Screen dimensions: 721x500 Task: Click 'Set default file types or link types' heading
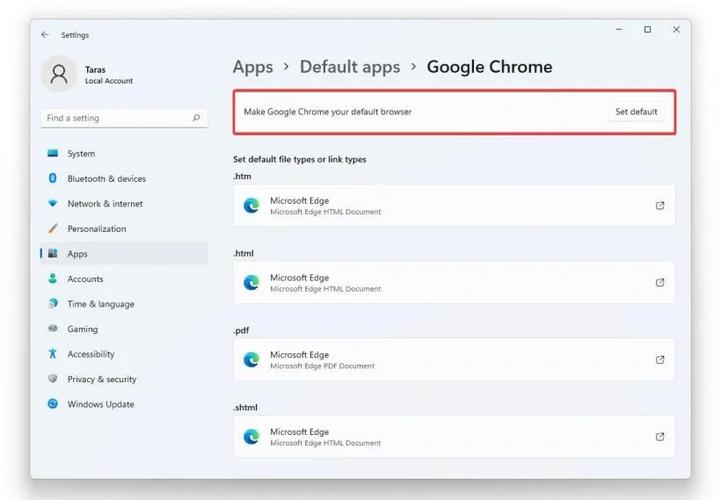click(x=299, y=159)
